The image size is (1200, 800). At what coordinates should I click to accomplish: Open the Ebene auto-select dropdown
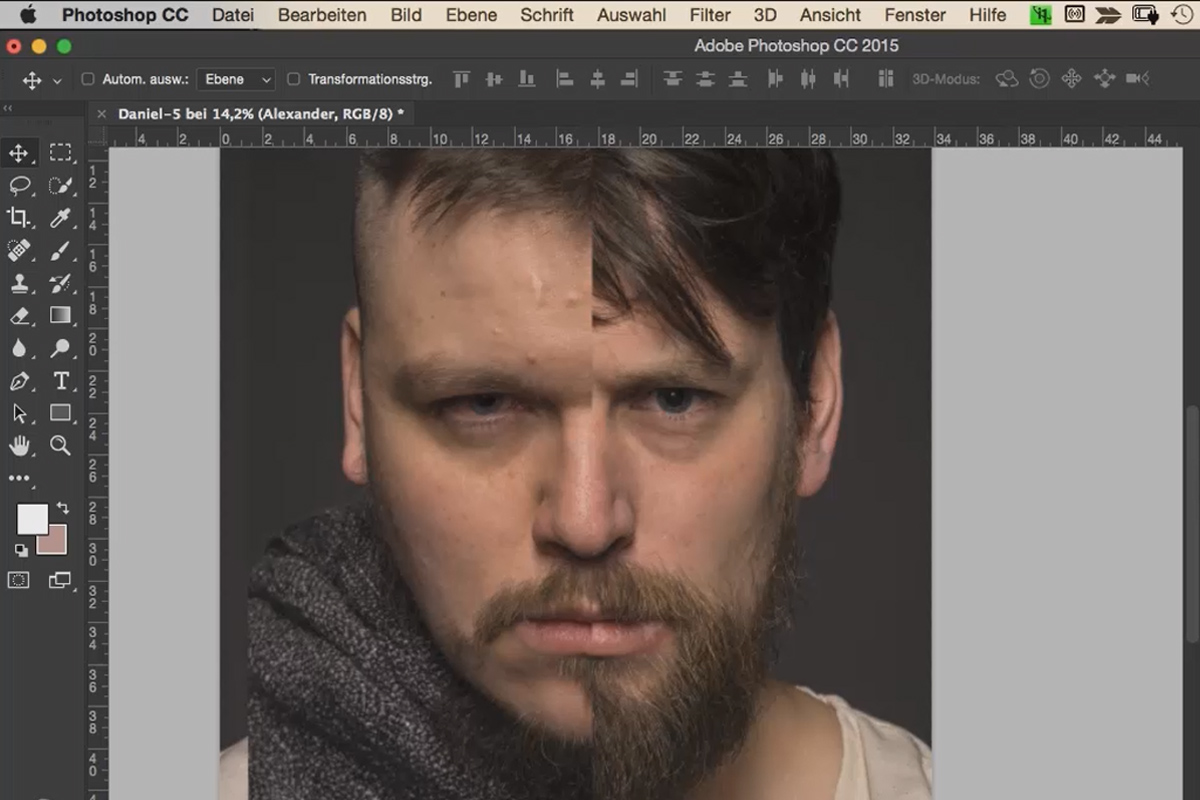click(235, 79)
